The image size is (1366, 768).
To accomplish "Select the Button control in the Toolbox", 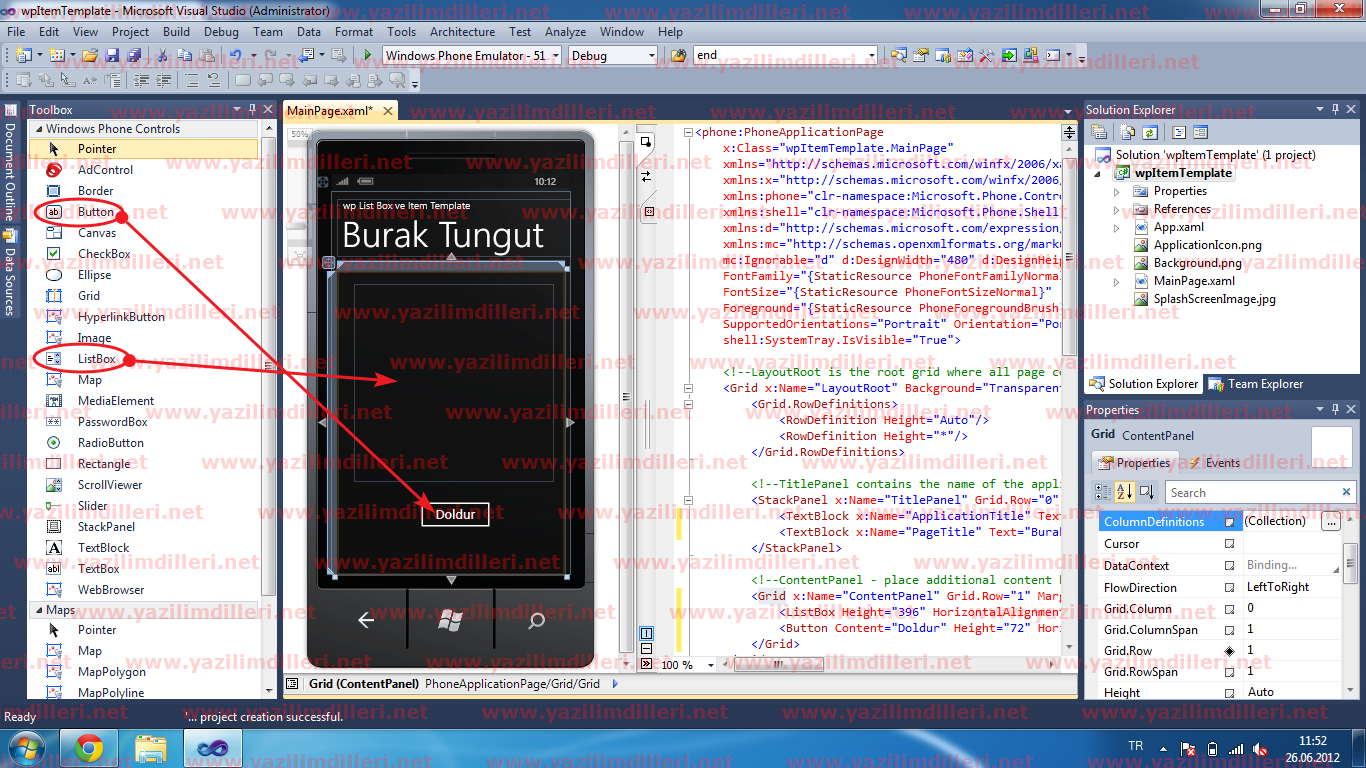I will (94, 211).
